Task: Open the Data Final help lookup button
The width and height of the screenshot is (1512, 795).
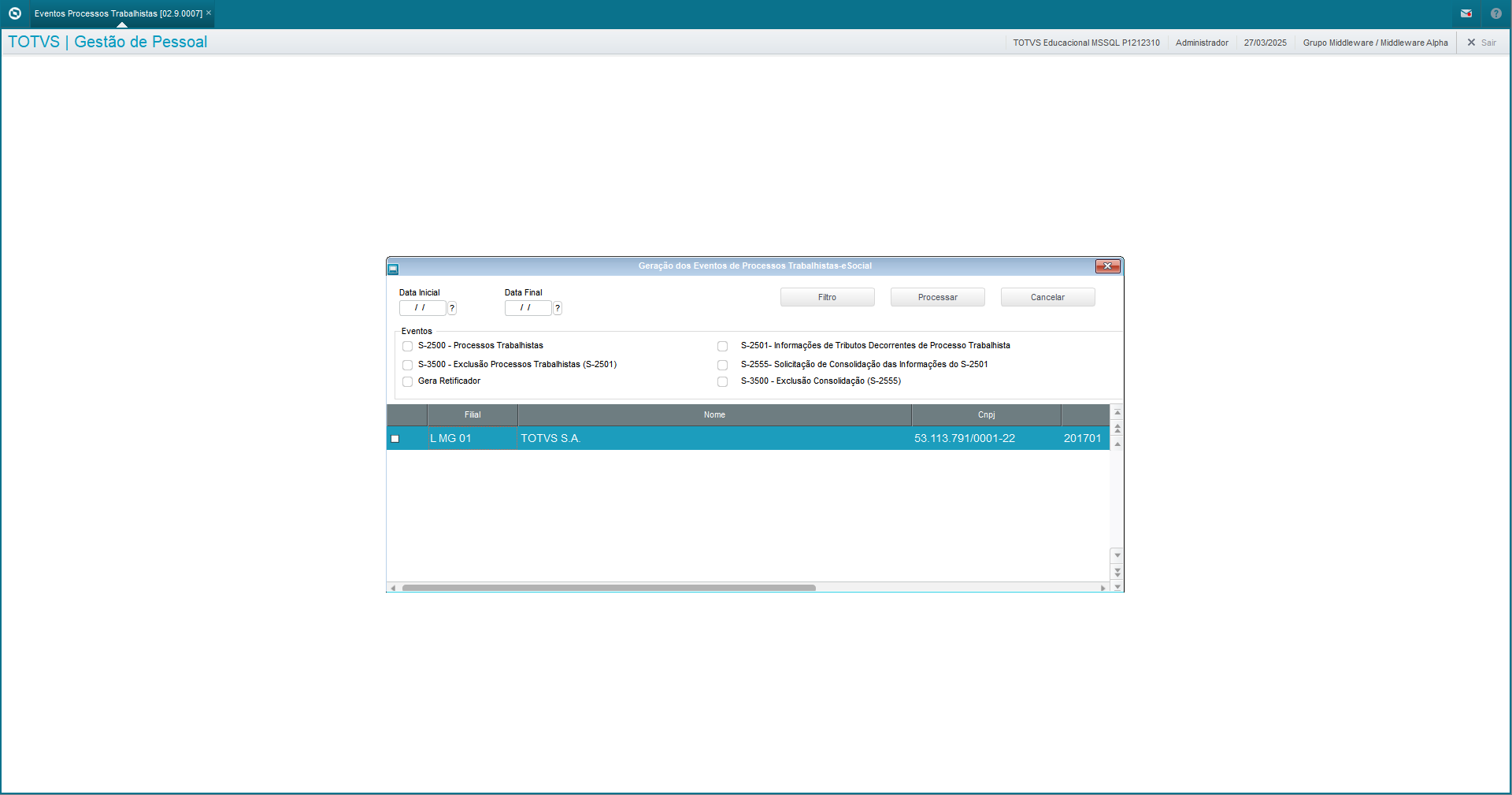Action: click(x=558, y=308)
